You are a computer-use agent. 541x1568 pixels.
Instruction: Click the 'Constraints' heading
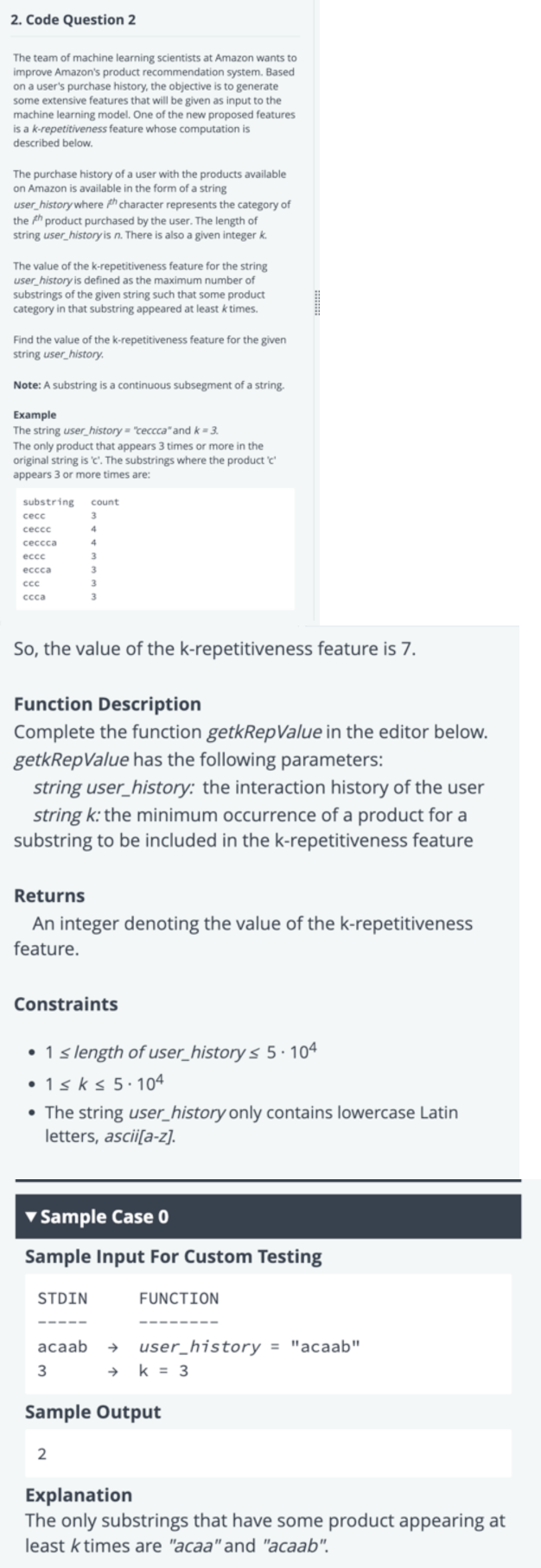pos(66,1004)
